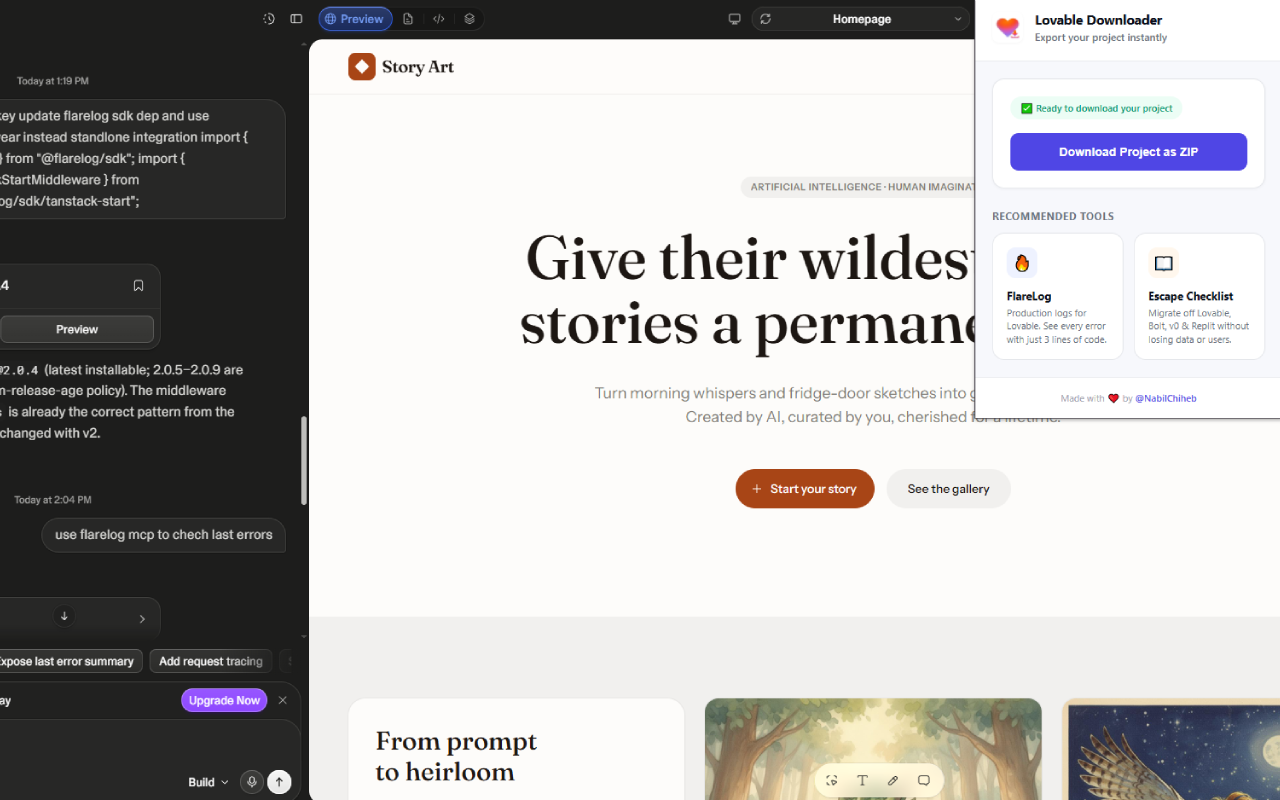Screen dimensions: 1280x800
Task: Select the Preview tab
Action: (x=355, y=19)
